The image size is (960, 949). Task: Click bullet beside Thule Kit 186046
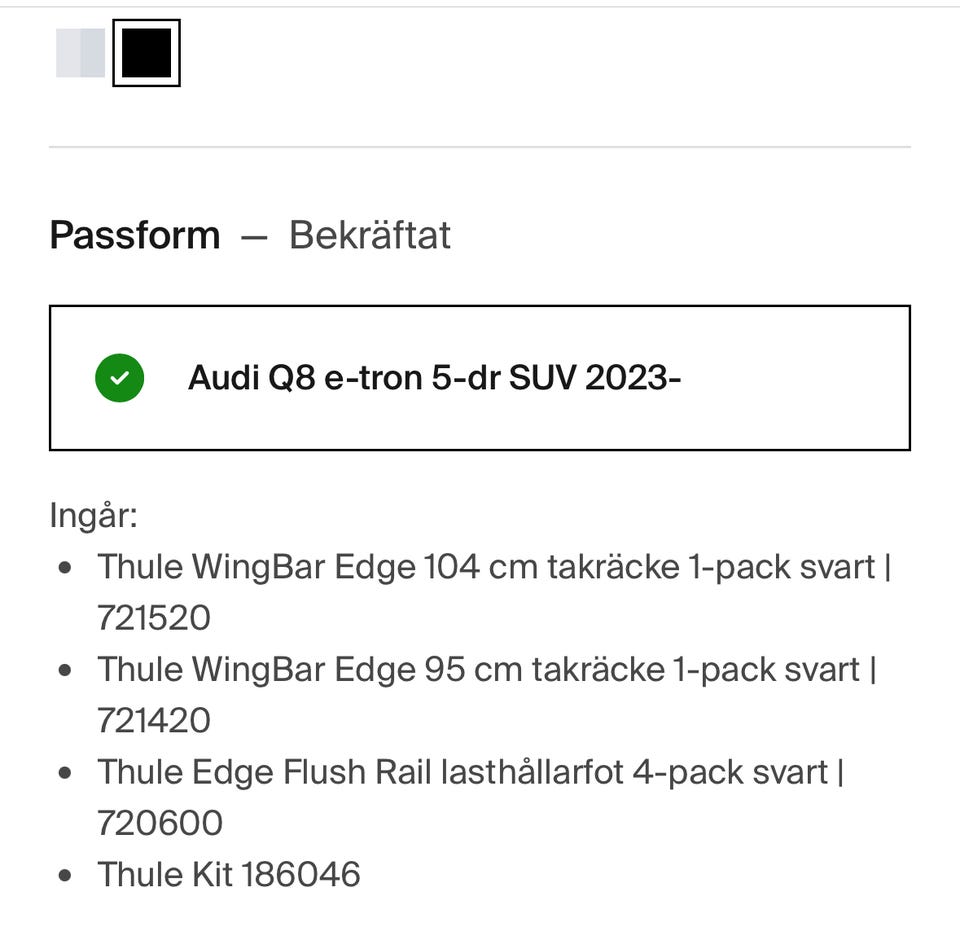(x=66, y=875)
